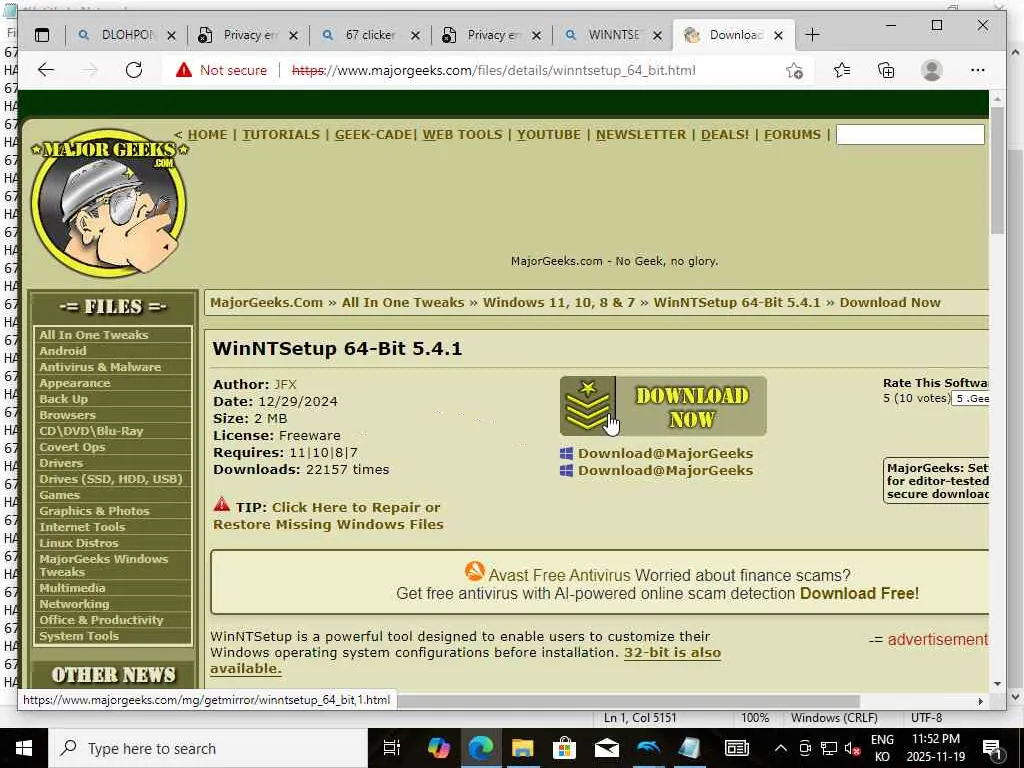Click the browser address bar URL
The height and width of the screenshot is (768, 1024).
coord(494,70)
